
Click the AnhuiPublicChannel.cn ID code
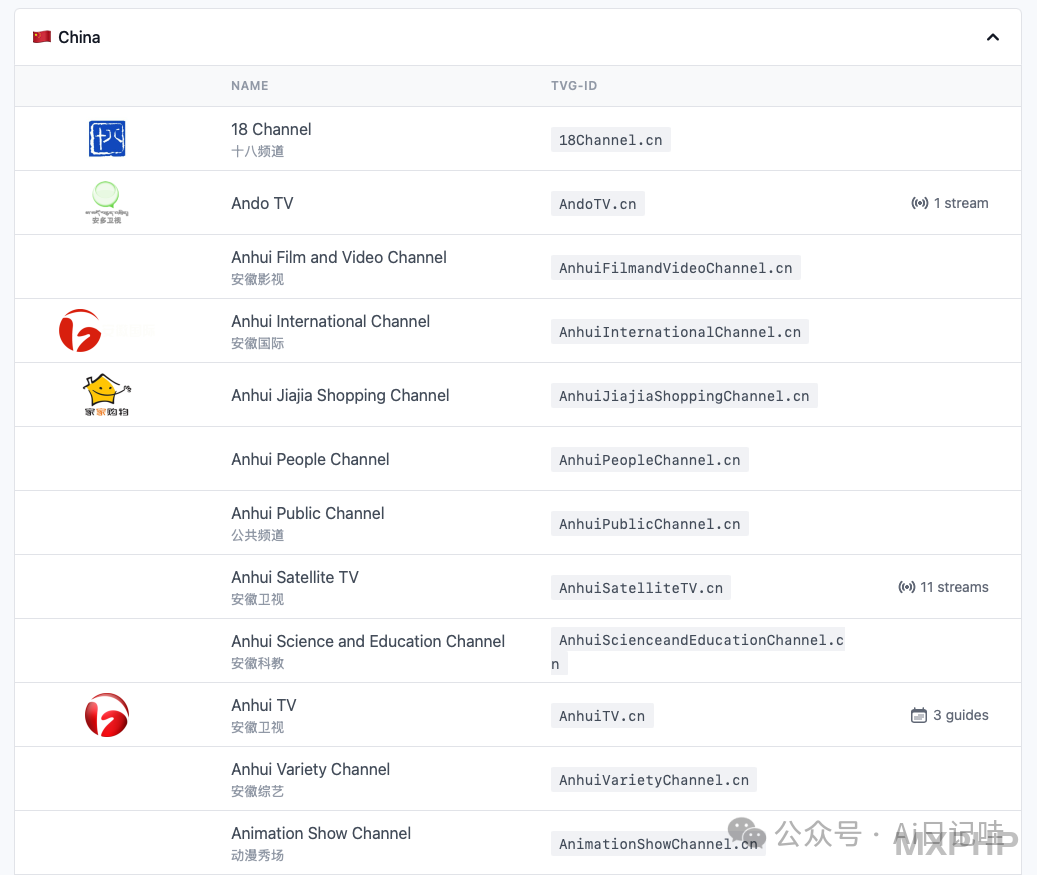649,524
